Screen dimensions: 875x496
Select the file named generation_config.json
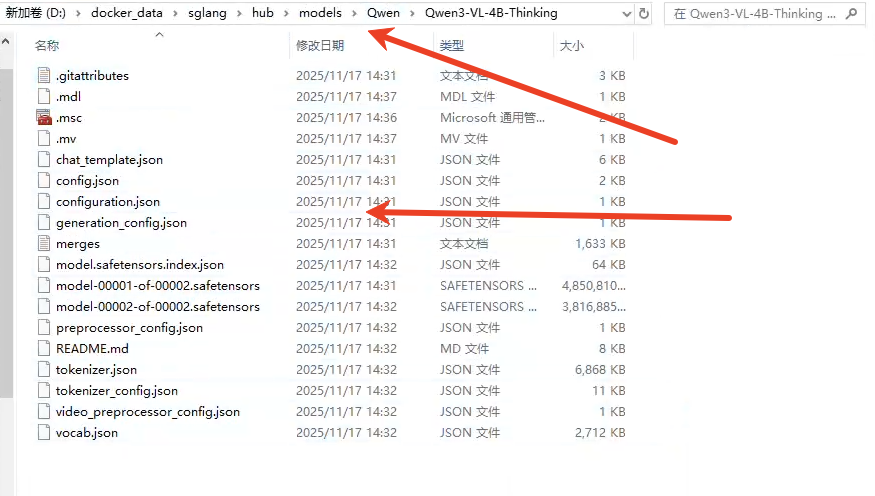click(x=122, y=223)
